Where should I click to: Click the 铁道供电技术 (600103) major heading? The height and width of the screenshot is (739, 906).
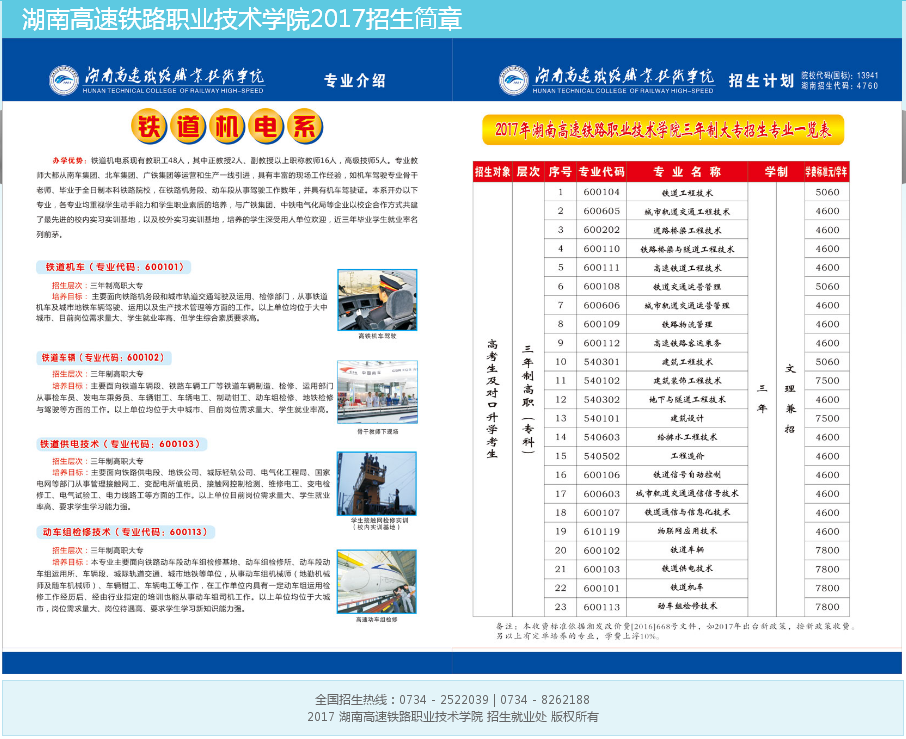pos(120,443)
